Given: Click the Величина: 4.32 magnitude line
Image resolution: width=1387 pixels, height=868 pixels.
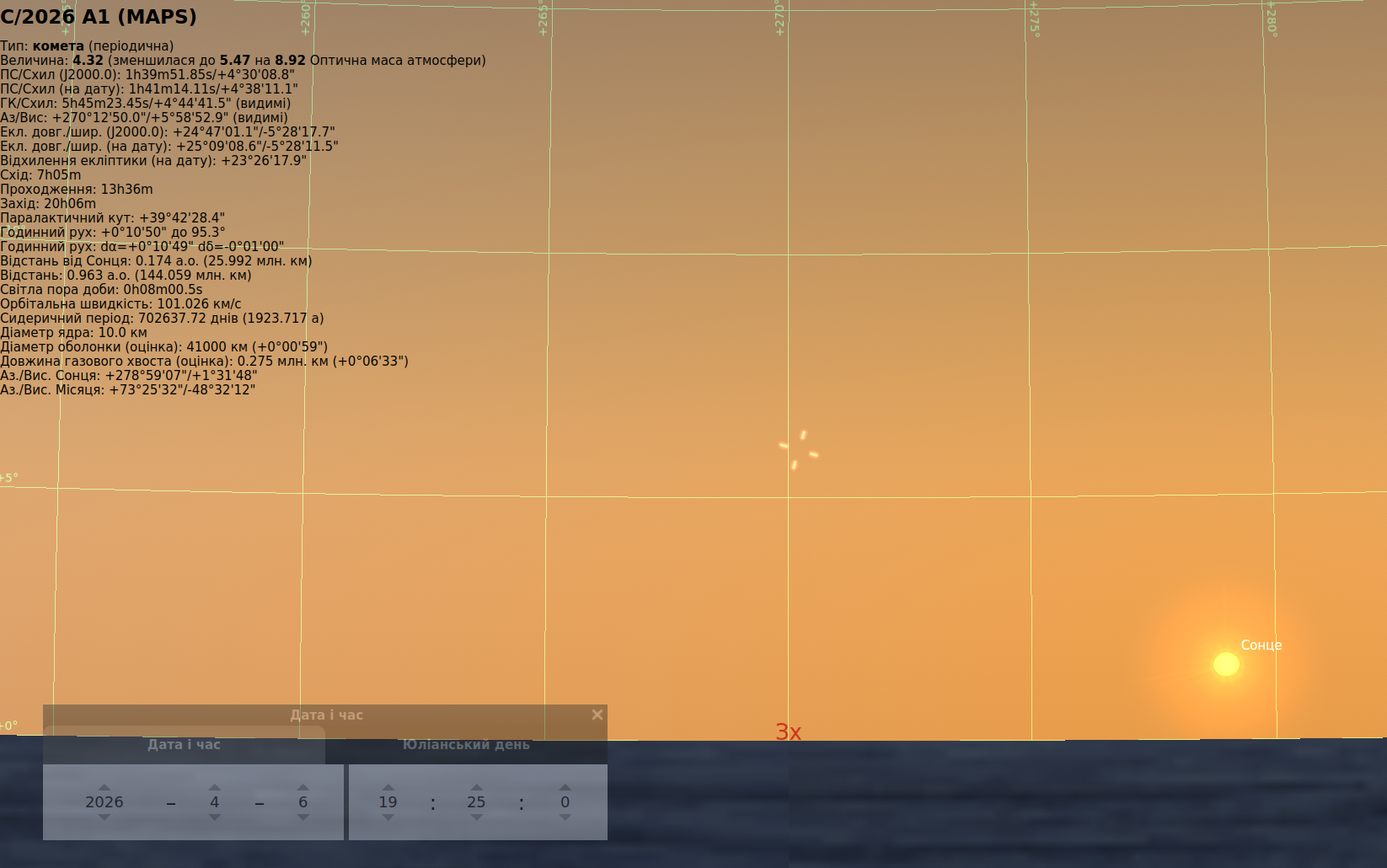Looking at the screenshot, I should [243, 61].
